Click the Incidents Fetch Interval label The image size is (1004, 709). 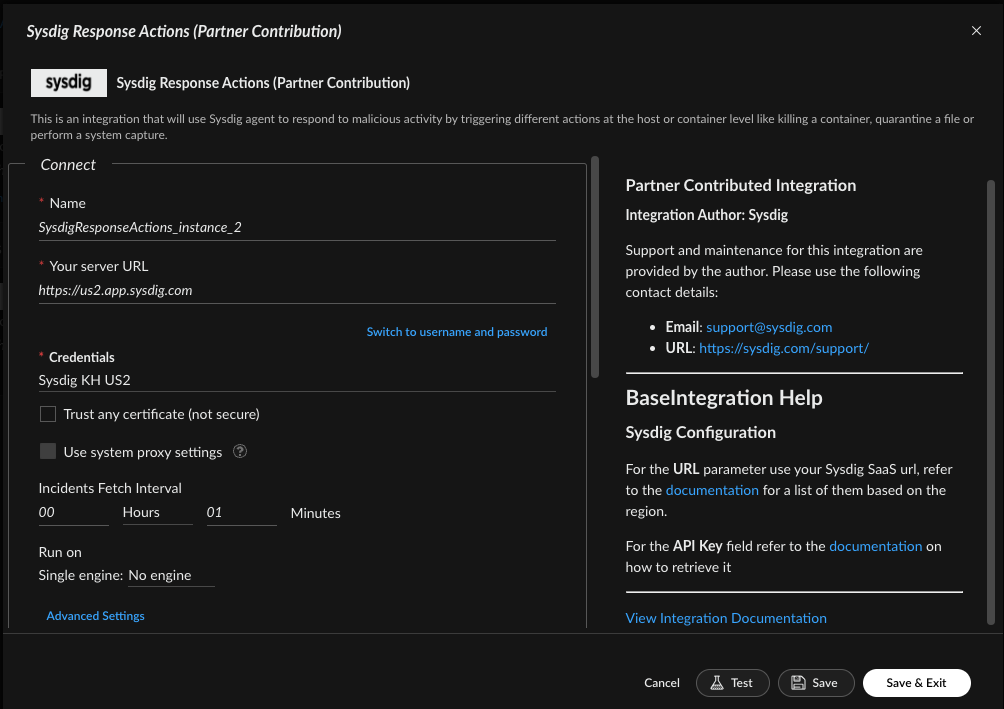click(x=110, y=488)
